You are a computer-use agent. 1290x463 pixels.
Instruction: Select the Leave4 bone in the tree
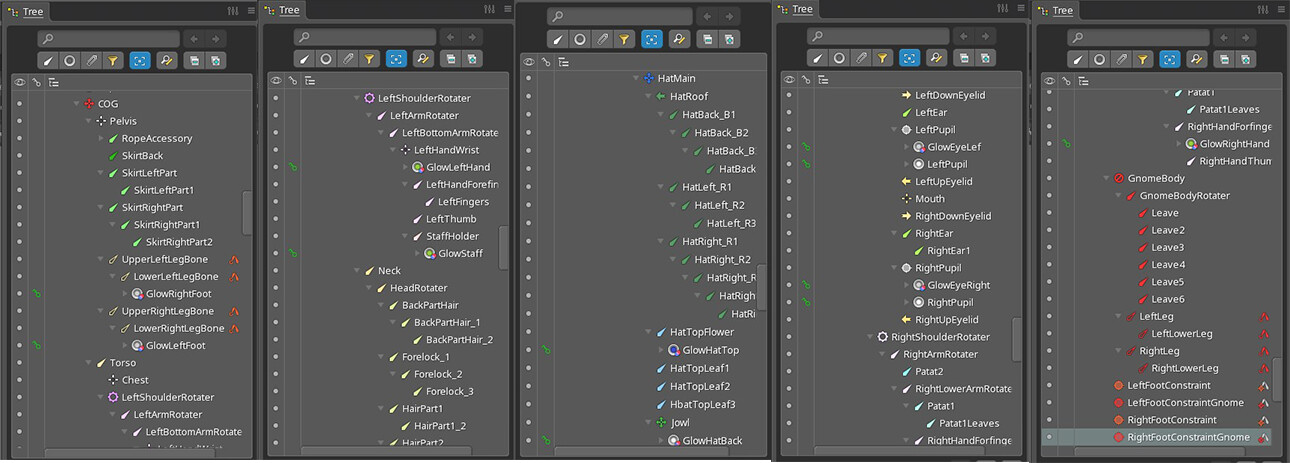click(1167, 265)
